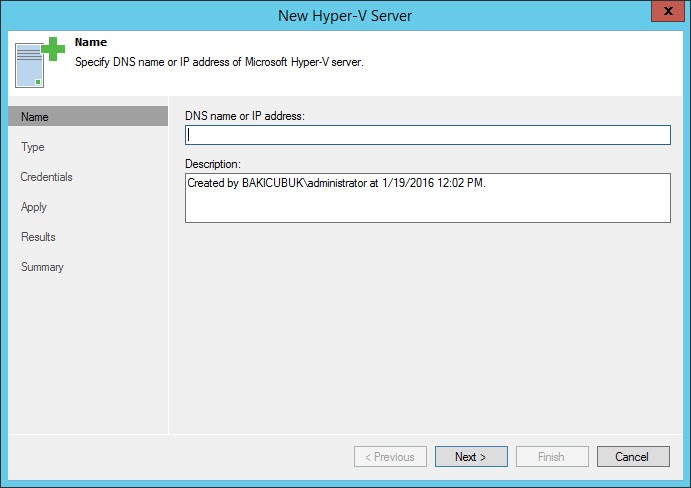
Task: Select the Results step in the sidebar
Action: (x=38, y=237)
